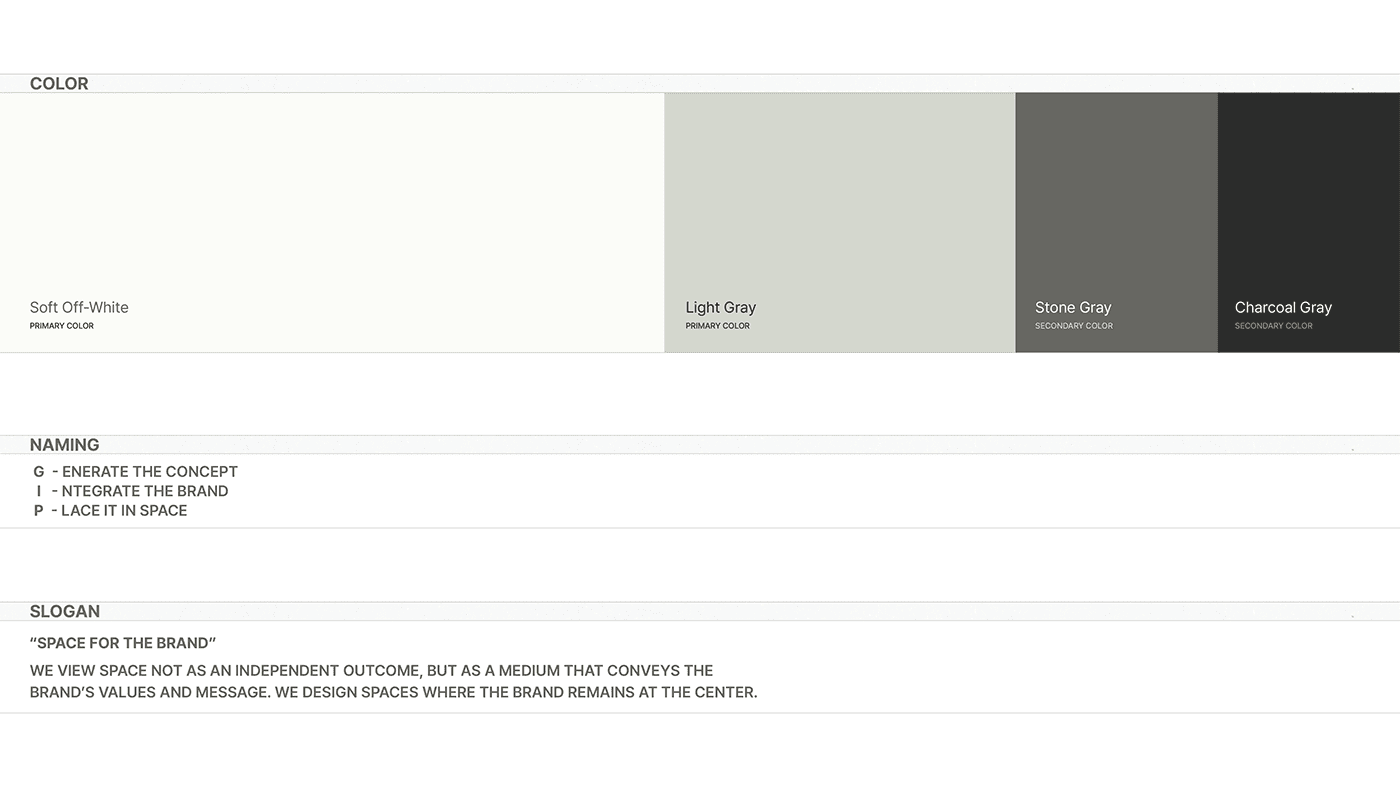Click the line starting 'BRAND'S VALUES AND MESSAGE'
The image size is (1400, 787).
pos(394,692)
